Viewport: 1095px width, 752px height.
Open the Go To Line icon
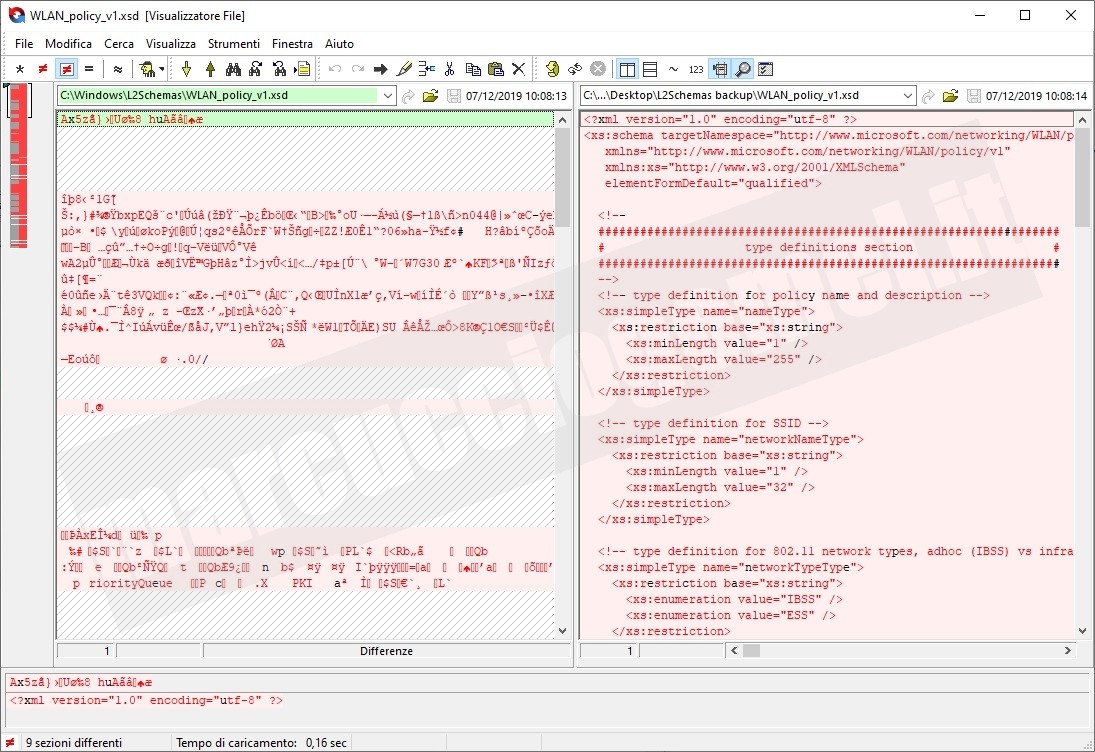302,69
